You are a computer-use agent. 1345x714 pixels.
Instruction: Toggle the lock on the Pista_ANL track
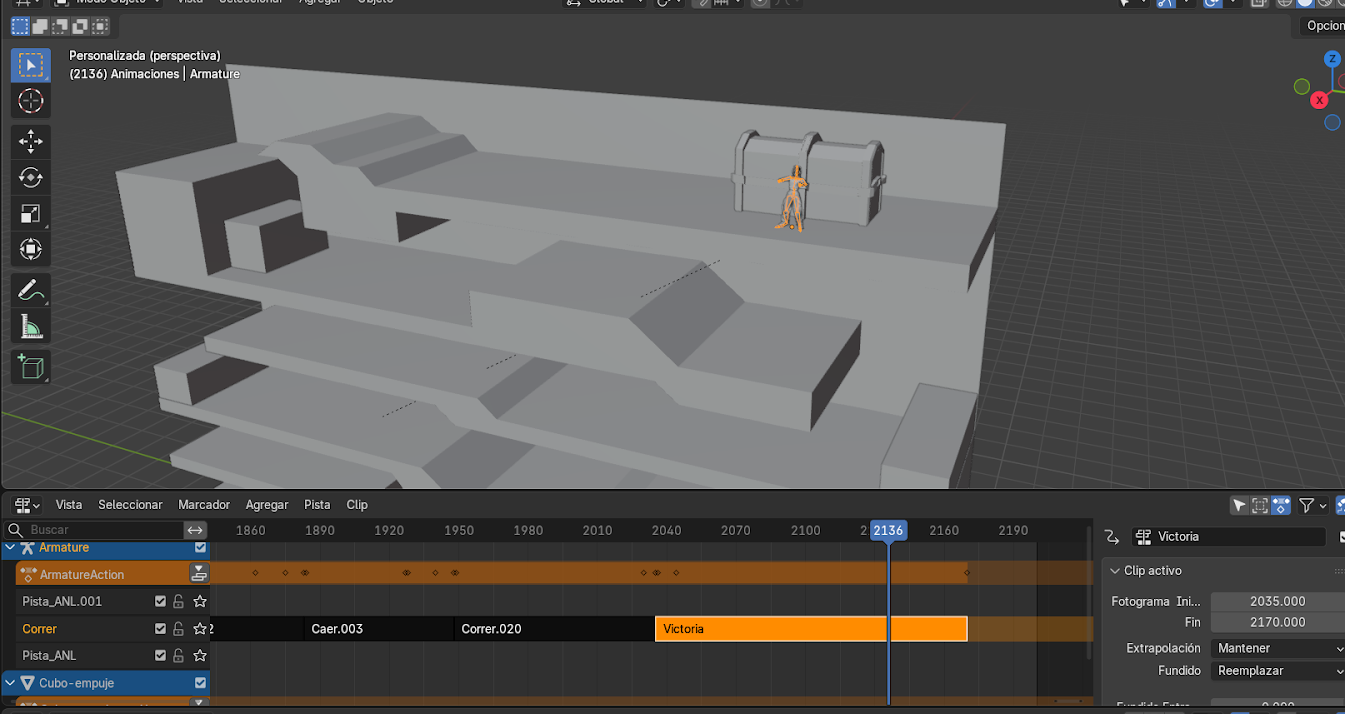178,656
